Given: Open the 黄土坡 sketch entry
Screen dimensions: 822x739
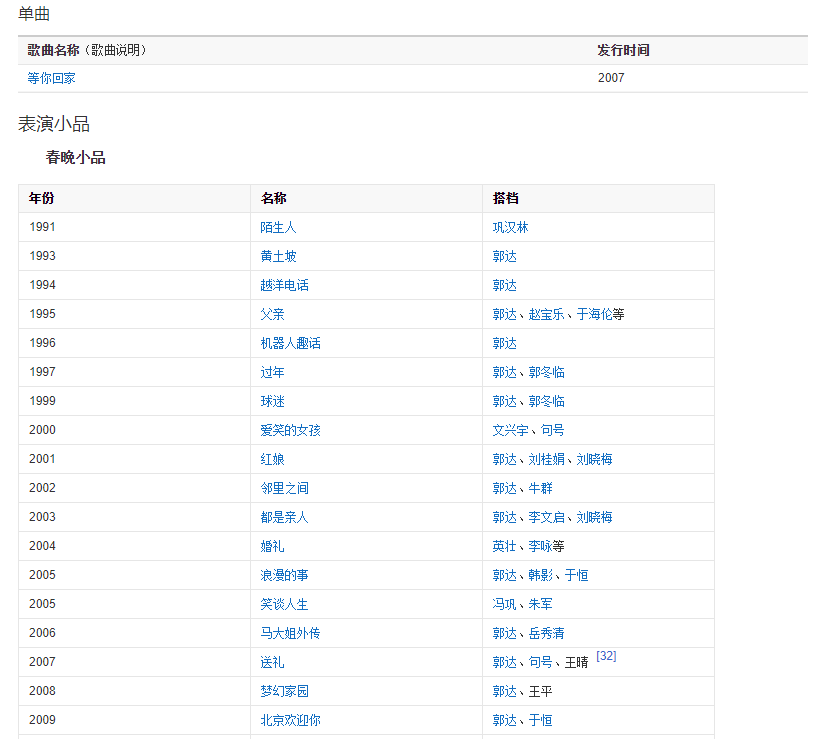Looking at the screenshot, I should [x=278, y=256].
